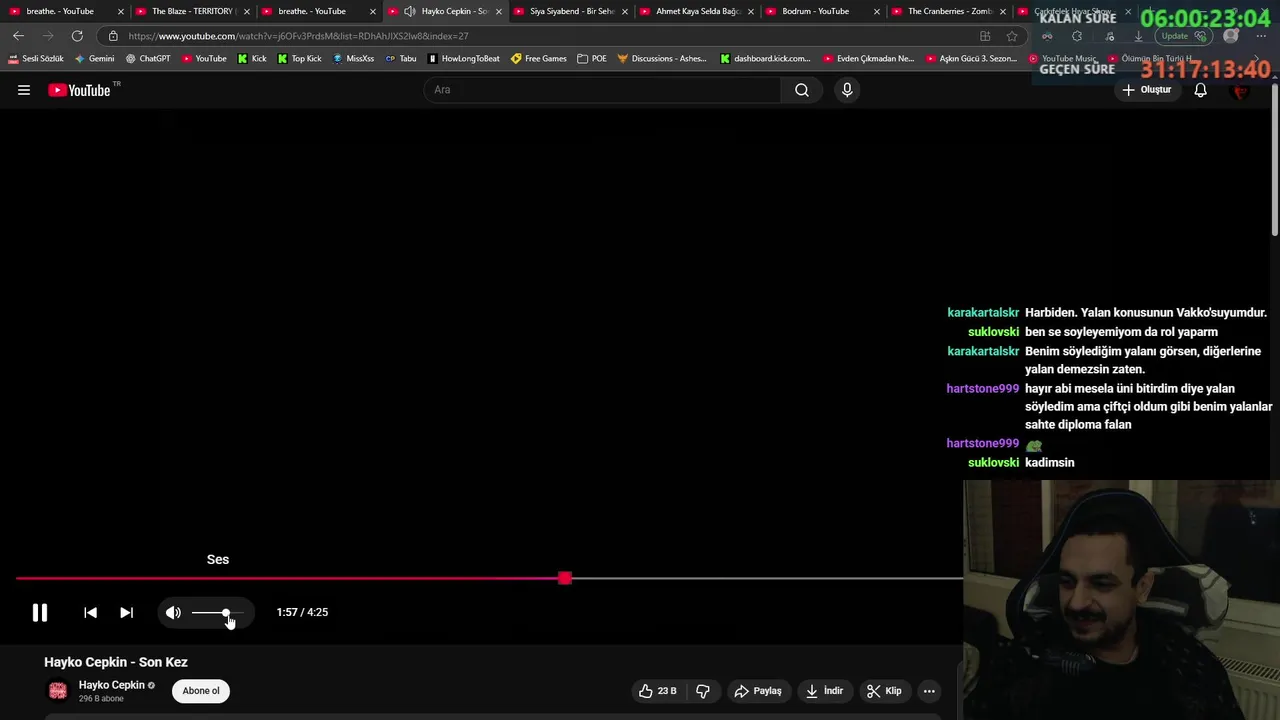Image resolution: width=1280 pixels, height=720 pixels.
Task: Click the 1:57 / 4:25 time display
Action: click(x=302, y=613)
